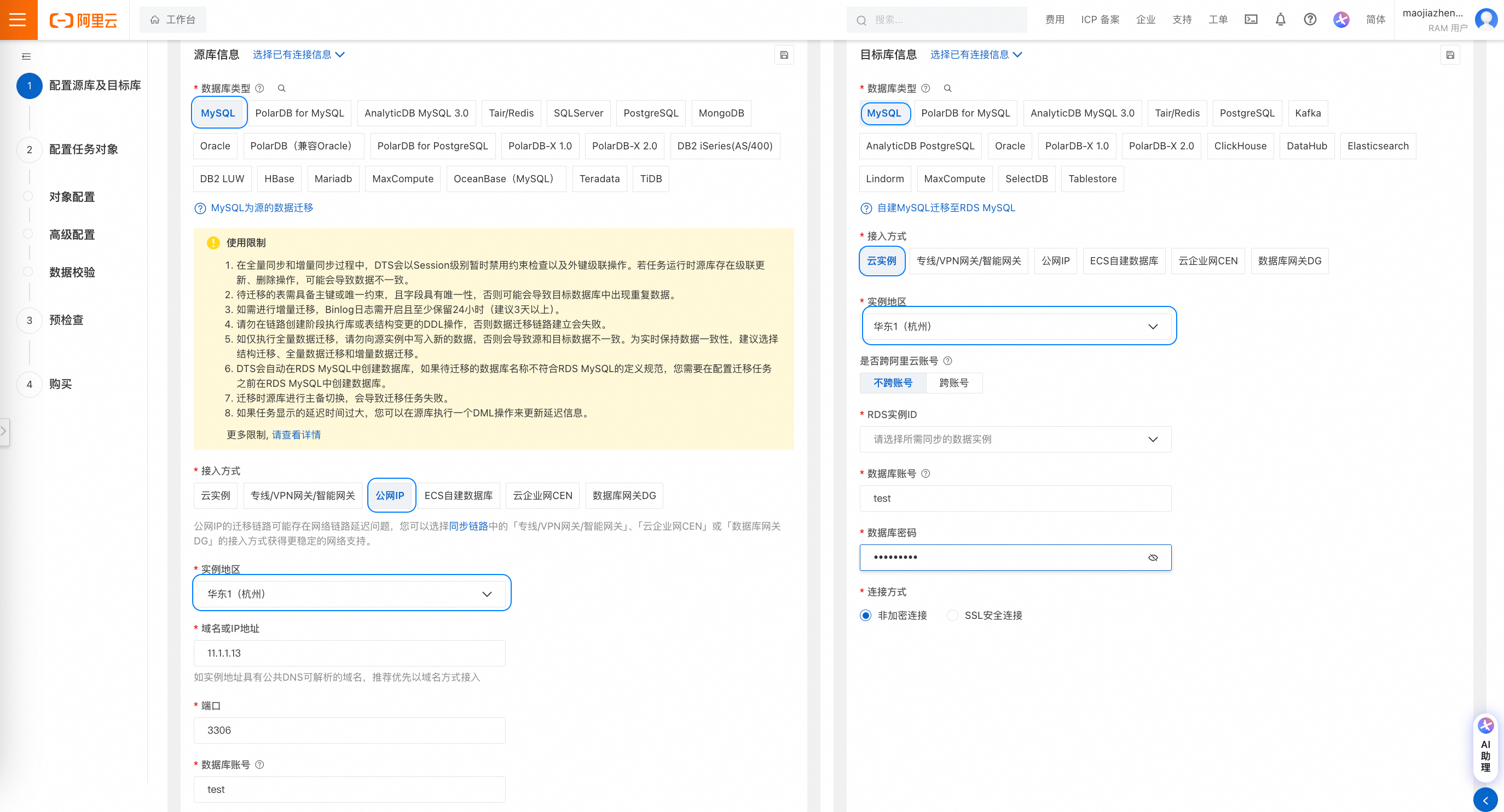The image size is (1504, 812).
Task: Go to 工作台 workbench tab
Action: click(x=173, y=20)
